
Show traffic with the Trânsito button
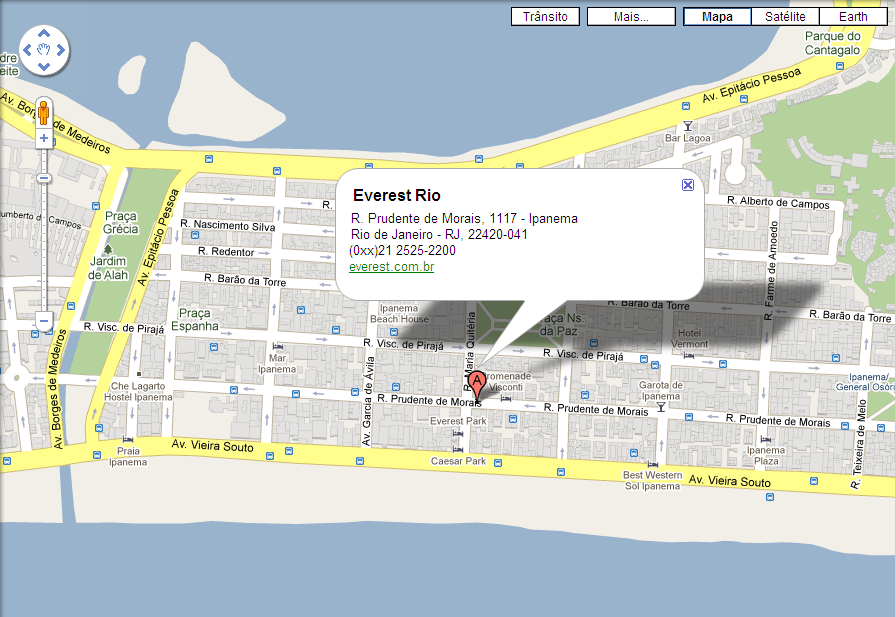[545, 17]
